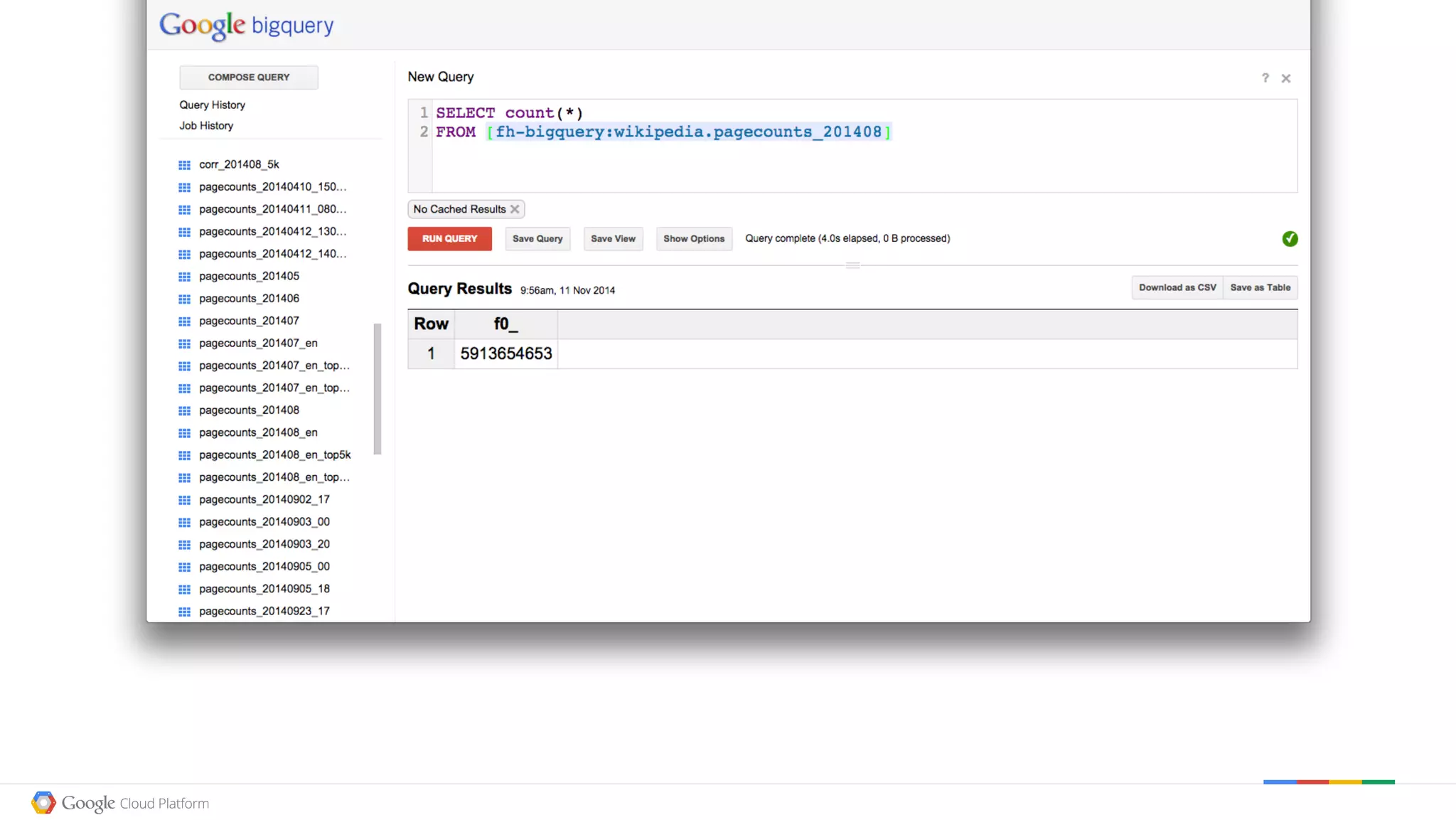This screenshot has height=820, width=1456.
Task: Click the green query valid checkmark
Action: coord(1290,239)
